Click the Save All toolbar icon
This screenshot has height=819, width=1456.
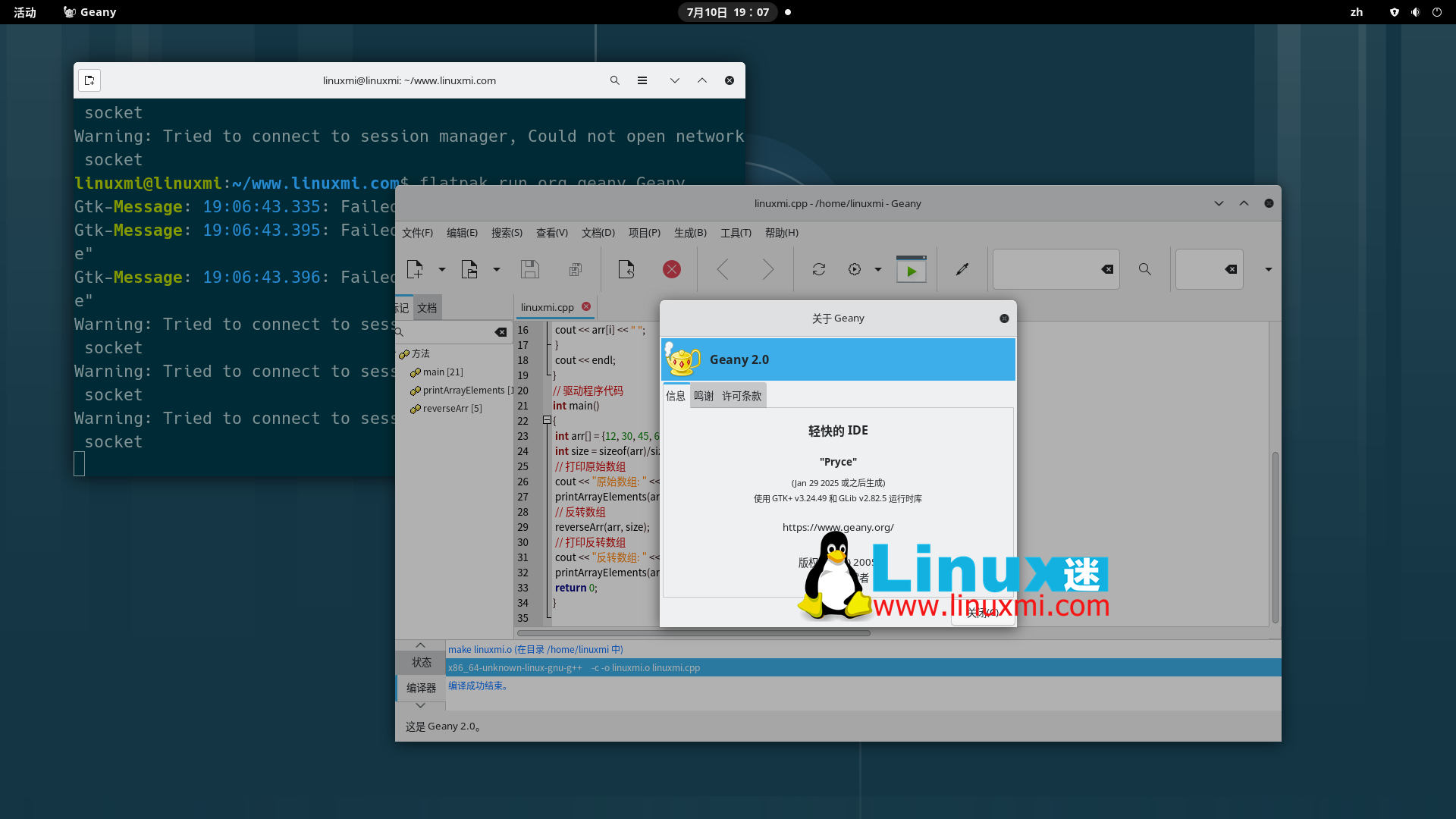tap(576, 269)
